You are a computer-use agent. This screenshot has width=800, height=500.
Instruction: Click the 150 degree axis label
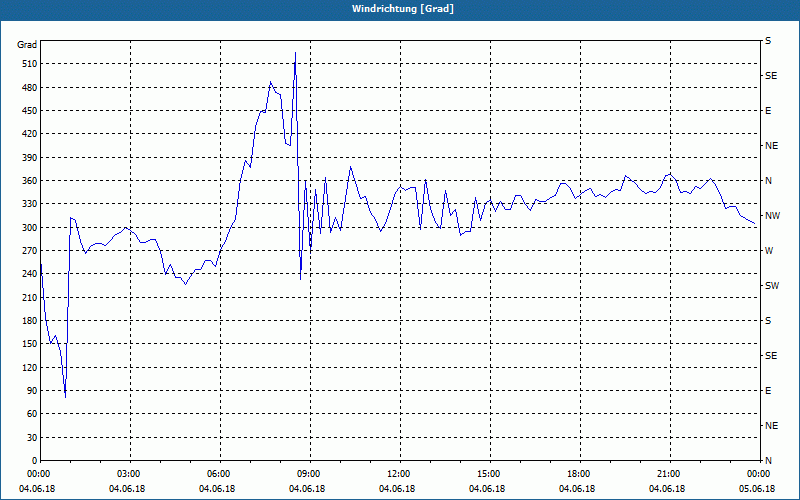[x=30, y=344]
